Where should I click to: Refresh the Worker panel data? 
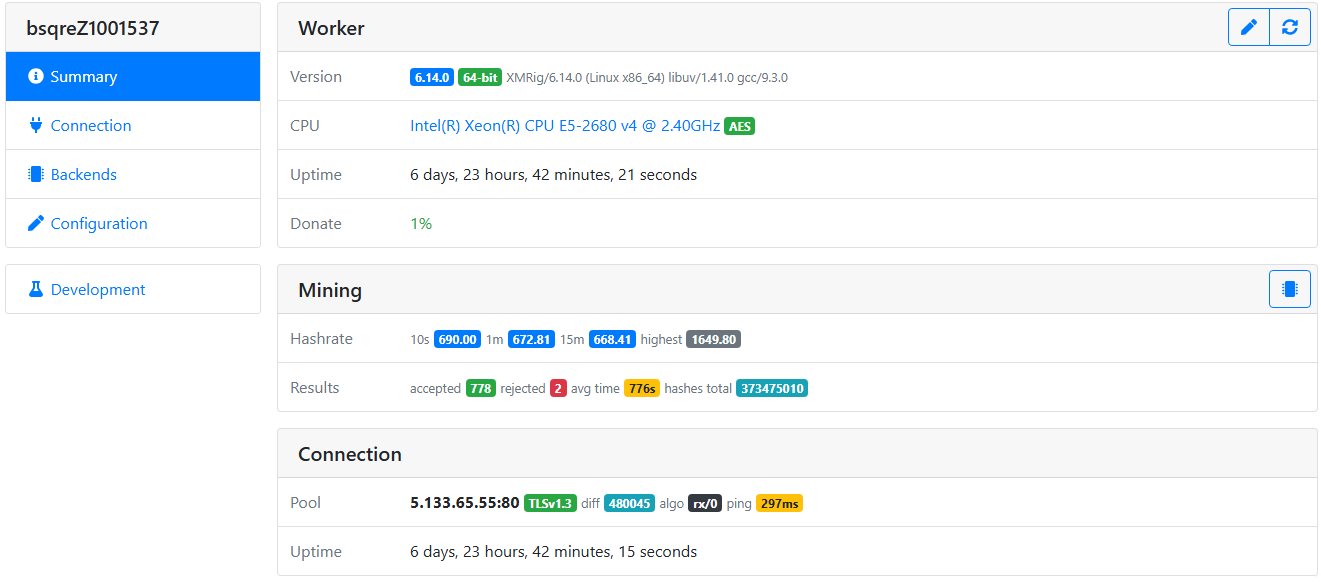pos(1290,27)
